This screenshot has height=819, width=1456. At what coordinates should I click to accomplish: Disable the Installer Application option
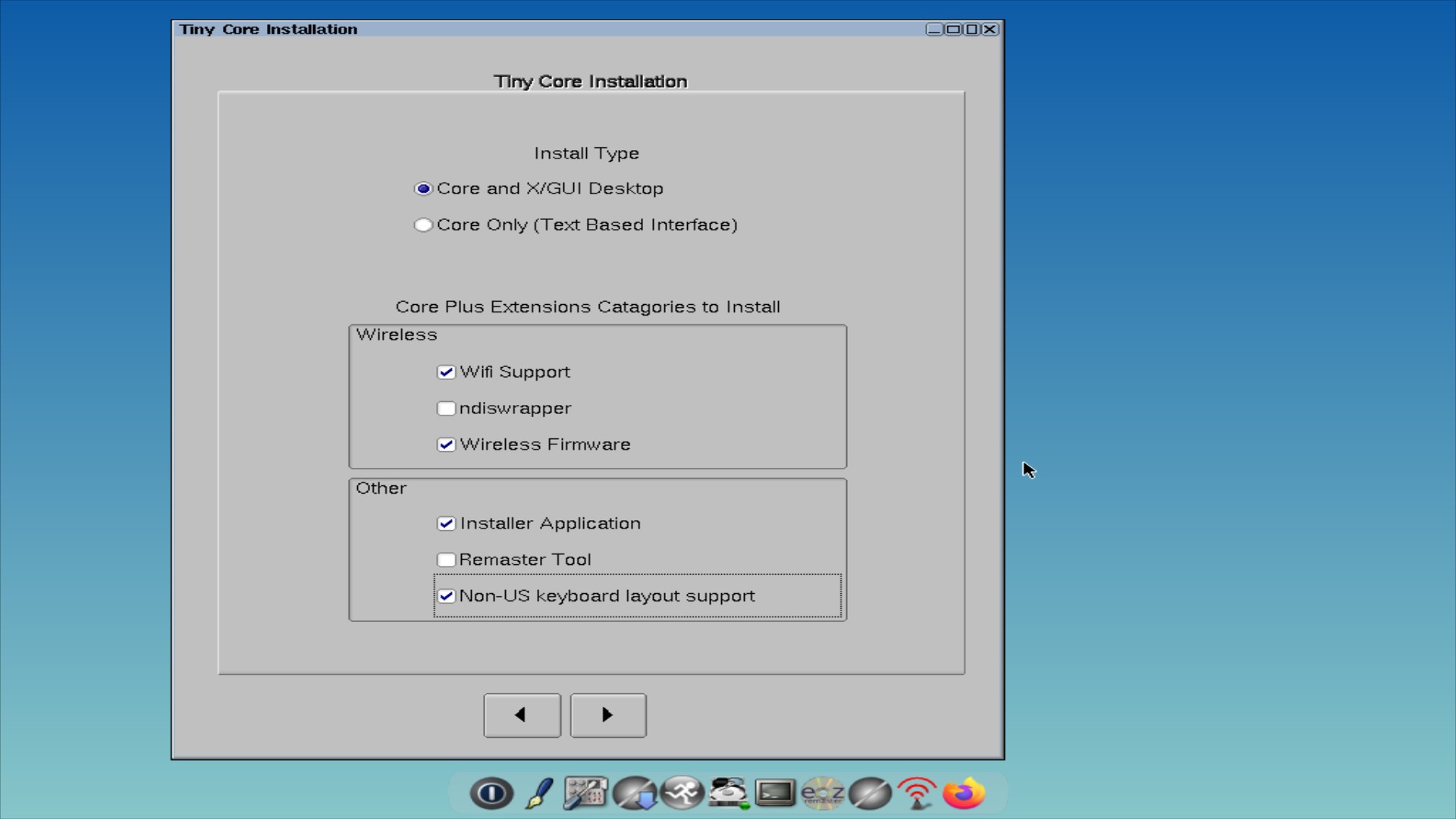click(x=447, y=523)
